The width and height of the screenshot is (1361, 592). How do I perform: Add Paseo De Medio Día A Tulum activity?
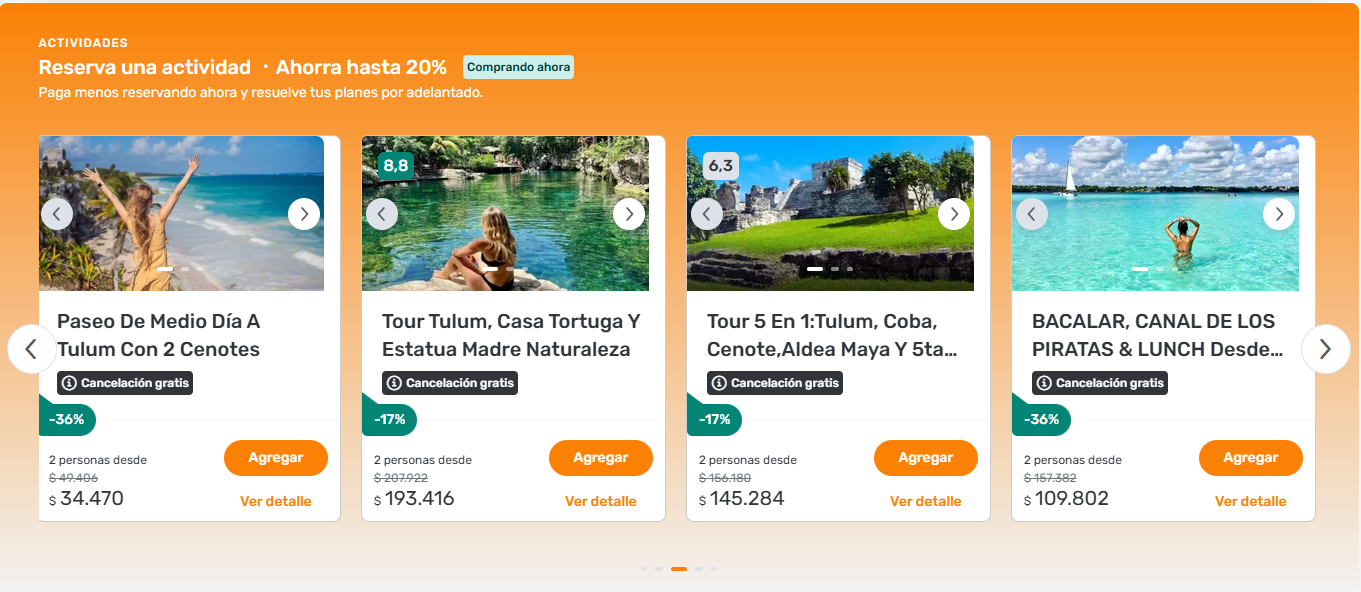(x=276, y=458)
